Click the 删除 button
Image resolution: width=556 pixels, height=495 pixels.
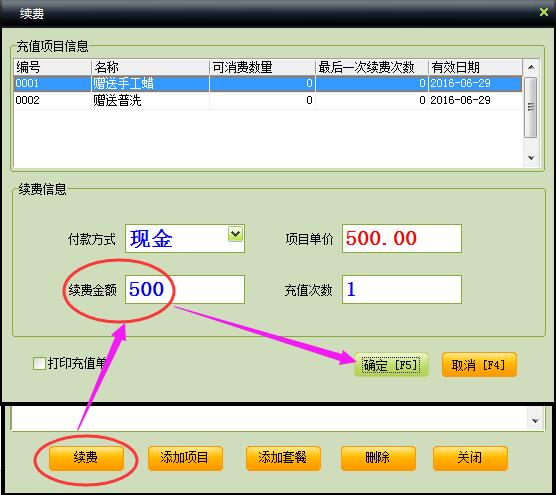(x=378, y=458)
